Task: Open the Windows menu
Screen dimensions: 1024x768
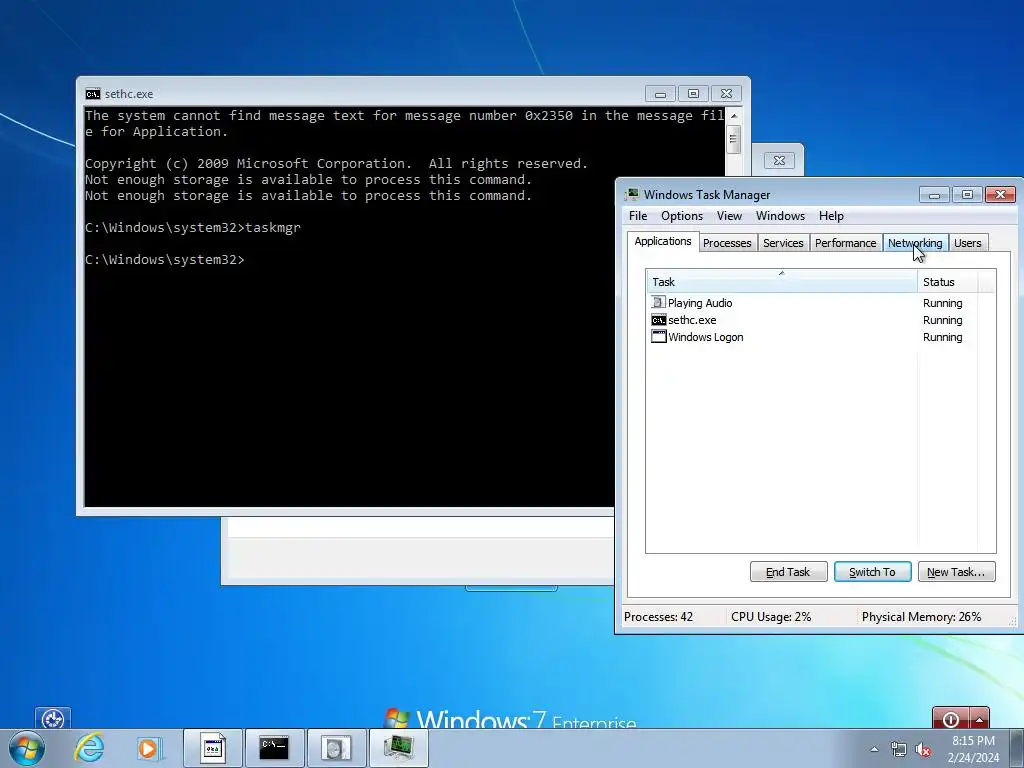Action: (x=780, y=216)
